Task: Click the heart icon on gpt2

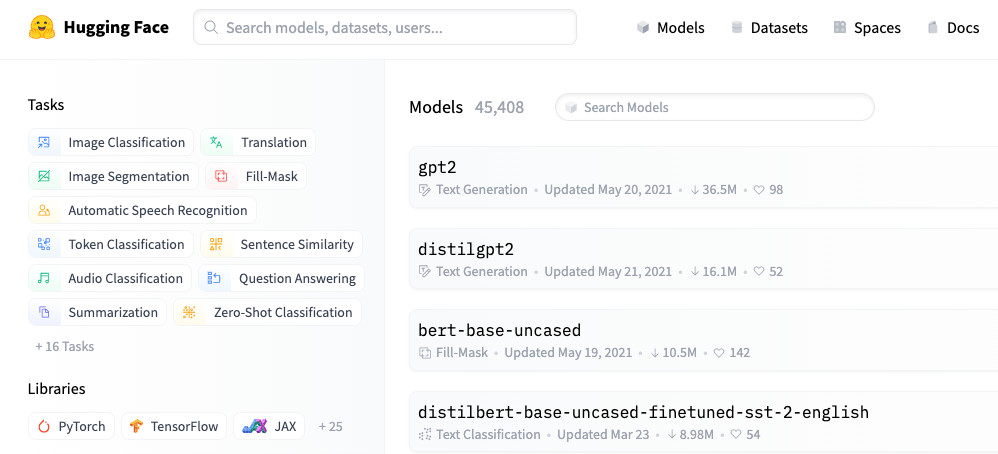Action: click(759, 190)
